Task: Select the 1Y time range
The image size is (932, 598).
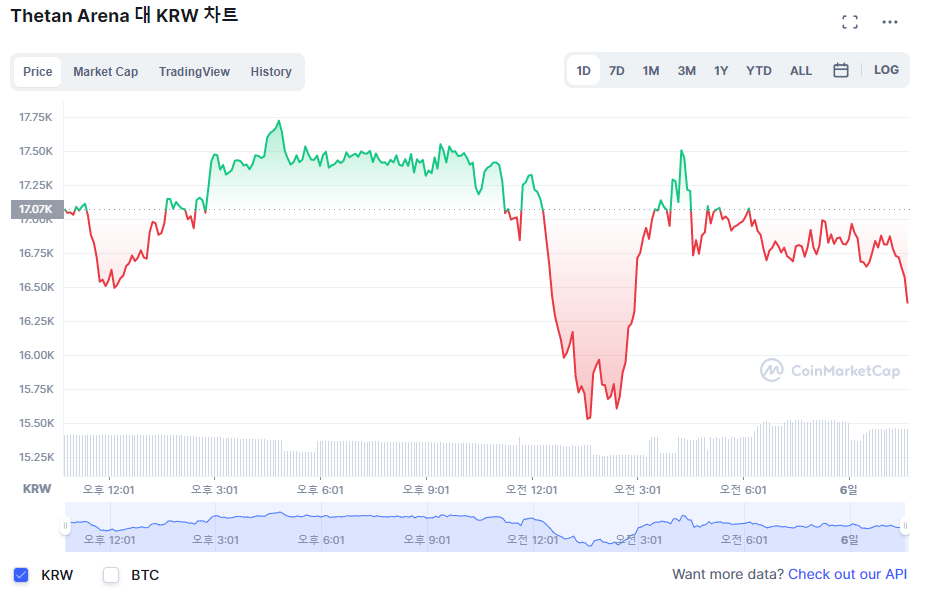Action: pyautogui.click(x=720, y=71)
